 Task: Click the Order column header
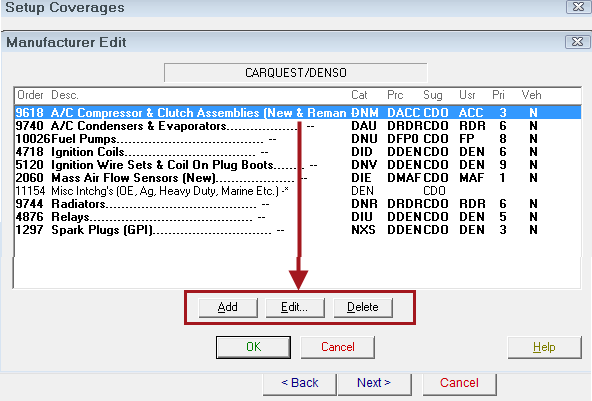coord(30,95)
